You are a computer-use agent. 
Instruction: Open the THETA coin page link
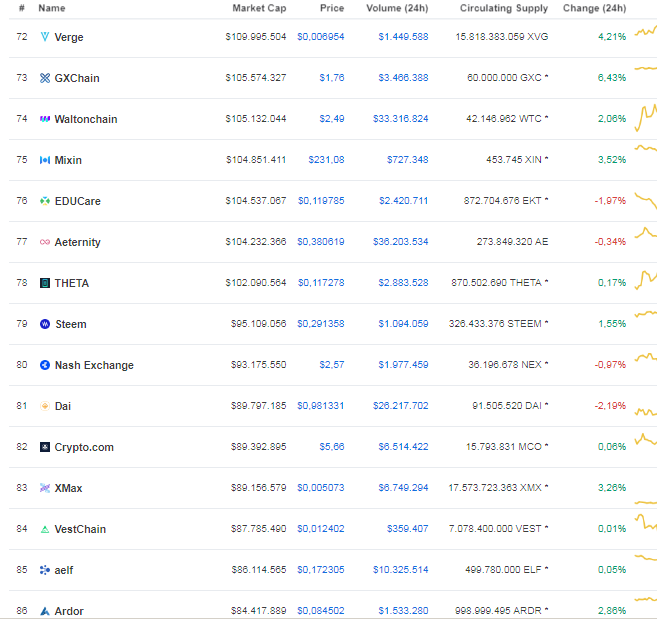[72, 284]
